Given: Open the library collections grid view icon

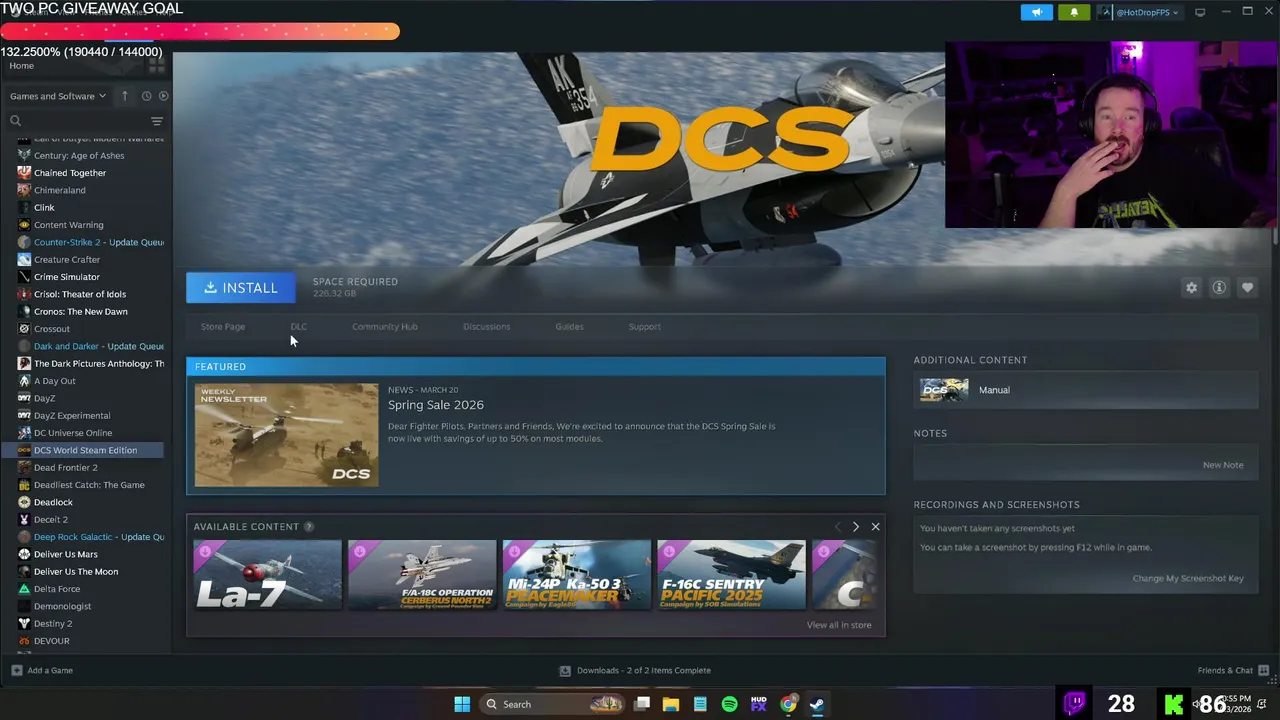Looking at the screenshot, I should pyautogui.click(x=156, y=66).
